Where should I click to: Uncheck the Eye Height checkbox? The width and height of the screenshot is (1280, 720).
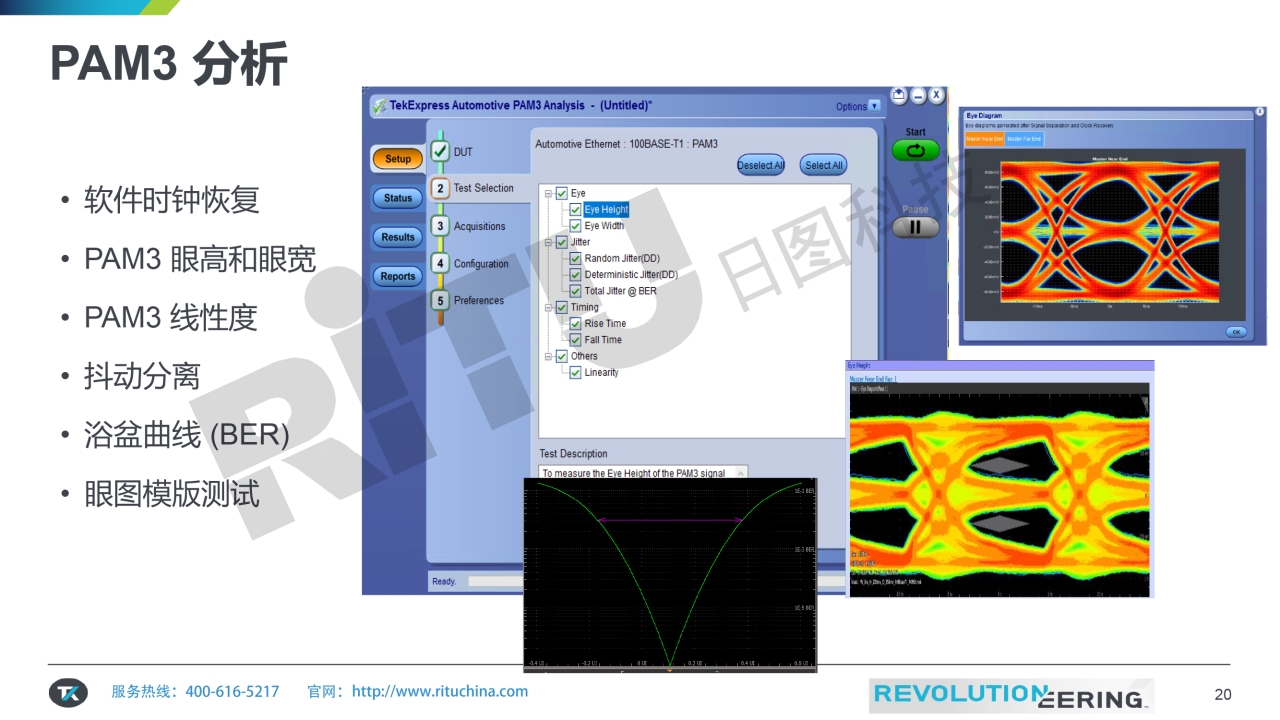click(x=576, y=210)
